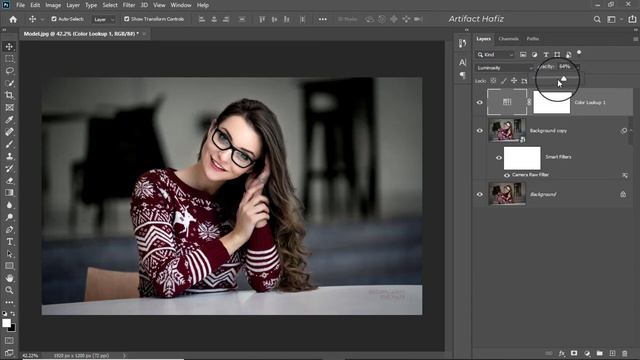
Task: Select the Move tool
Action: [9, 47]
